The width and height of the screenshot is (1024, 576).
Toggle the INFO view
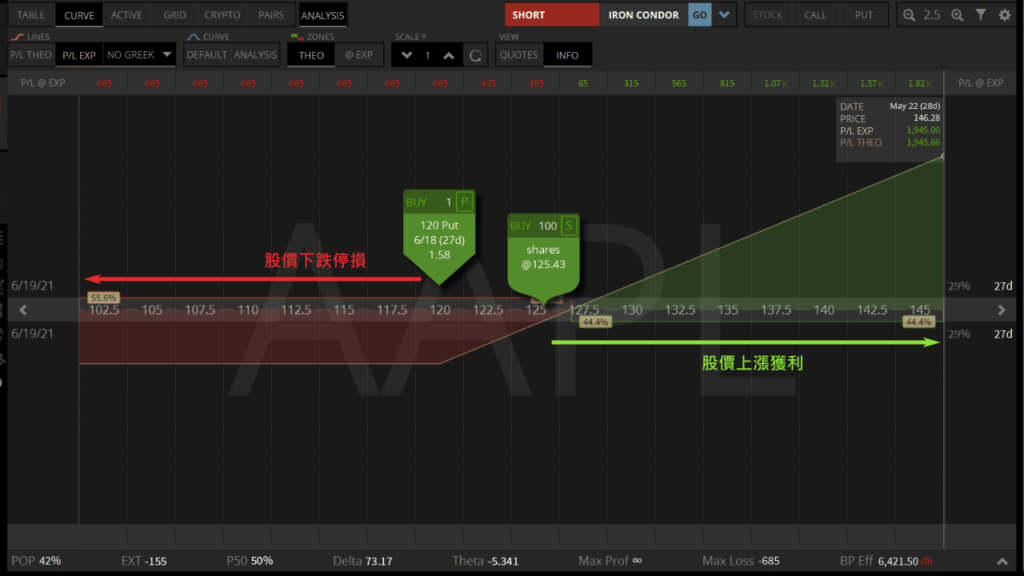coord(567,55)
